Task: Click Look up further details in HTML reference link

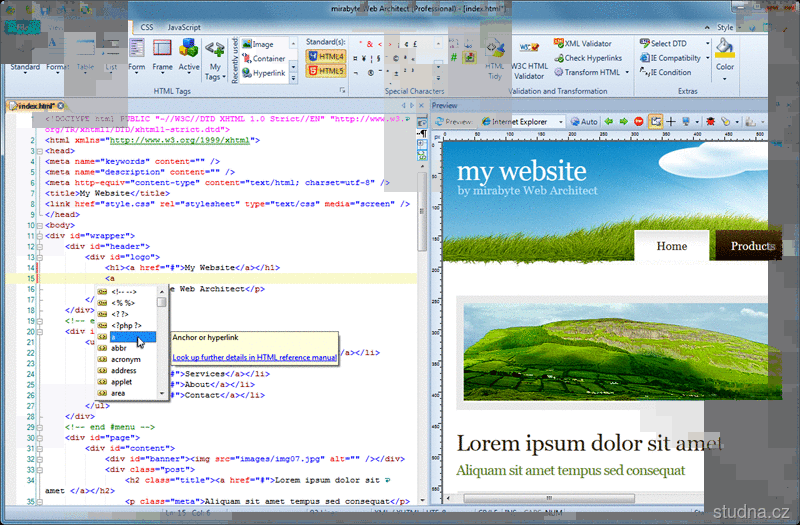Action: pos(254,356)
